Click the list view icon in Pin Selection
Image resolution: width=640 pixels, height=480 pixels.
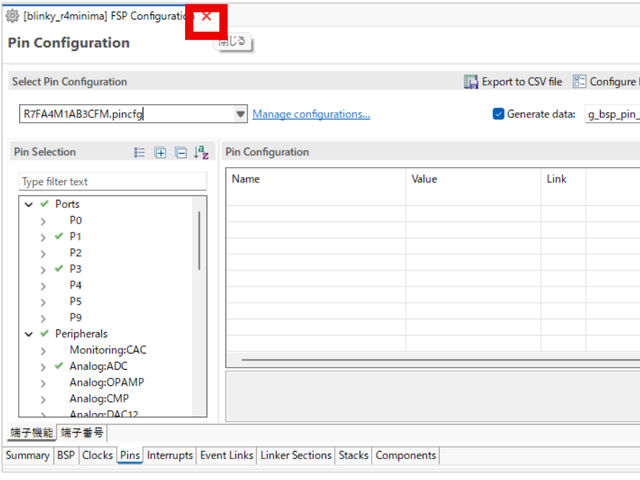(x=139, y=153)
